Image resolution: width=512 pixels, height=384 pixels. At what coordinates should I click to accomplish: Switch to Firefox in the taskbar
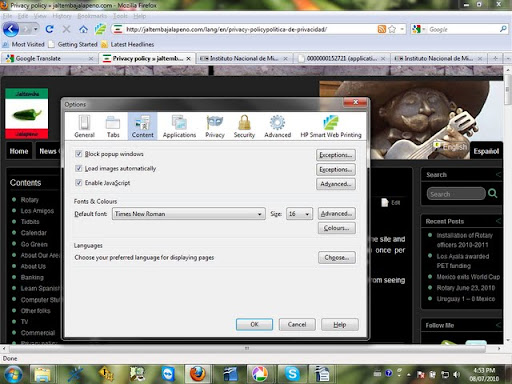tap(197, 374)
